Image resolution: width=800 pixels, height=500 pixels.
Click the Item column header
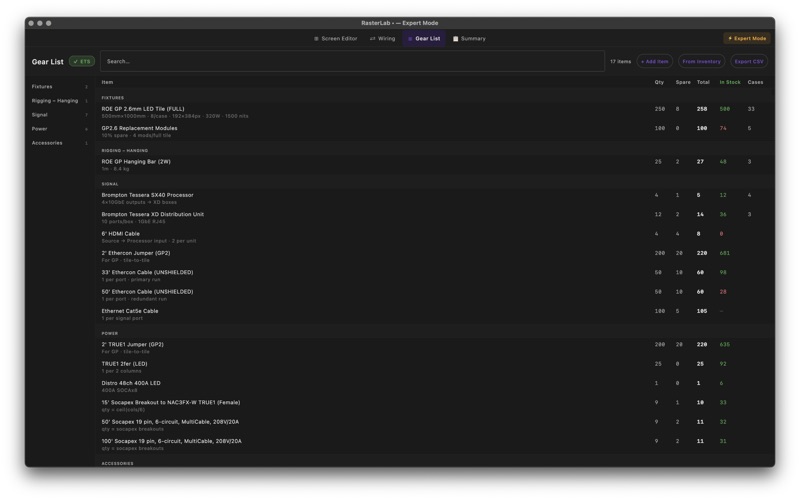[x=107, y=82]
